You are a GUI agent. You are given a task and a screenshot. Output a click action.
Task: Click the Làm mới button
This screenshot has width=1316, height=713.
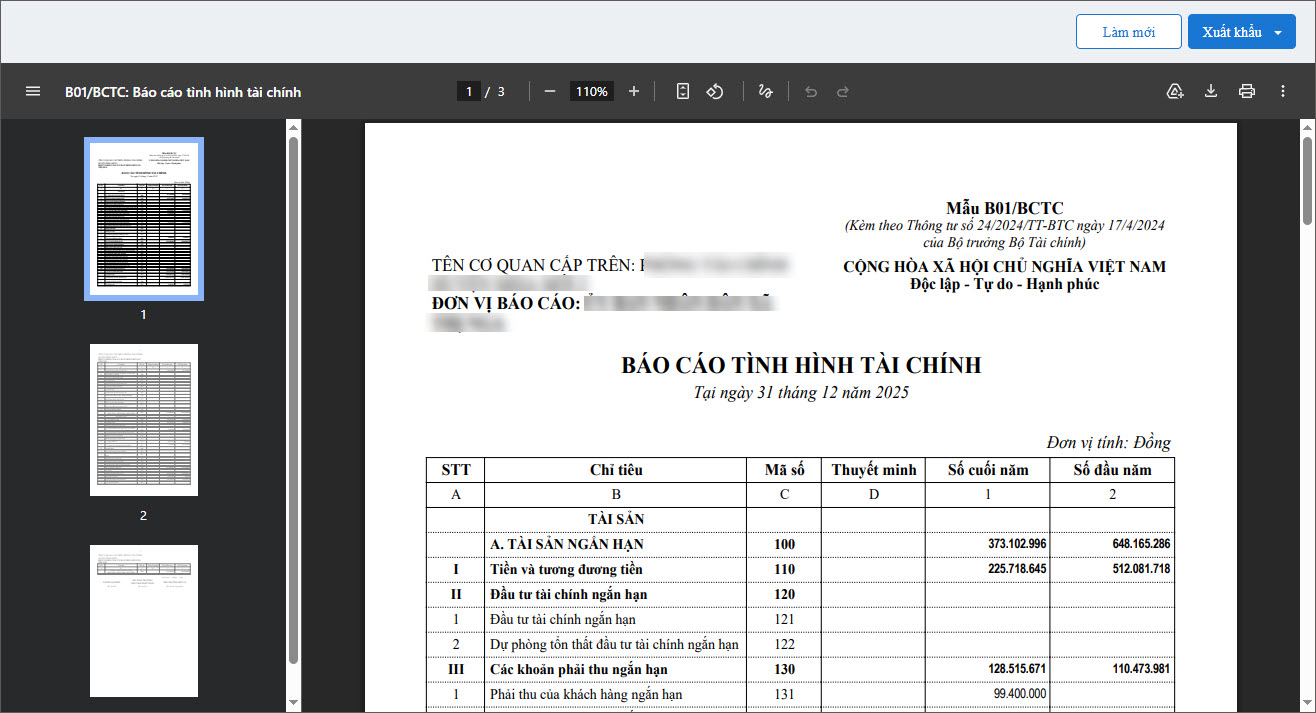(1129, 32)
